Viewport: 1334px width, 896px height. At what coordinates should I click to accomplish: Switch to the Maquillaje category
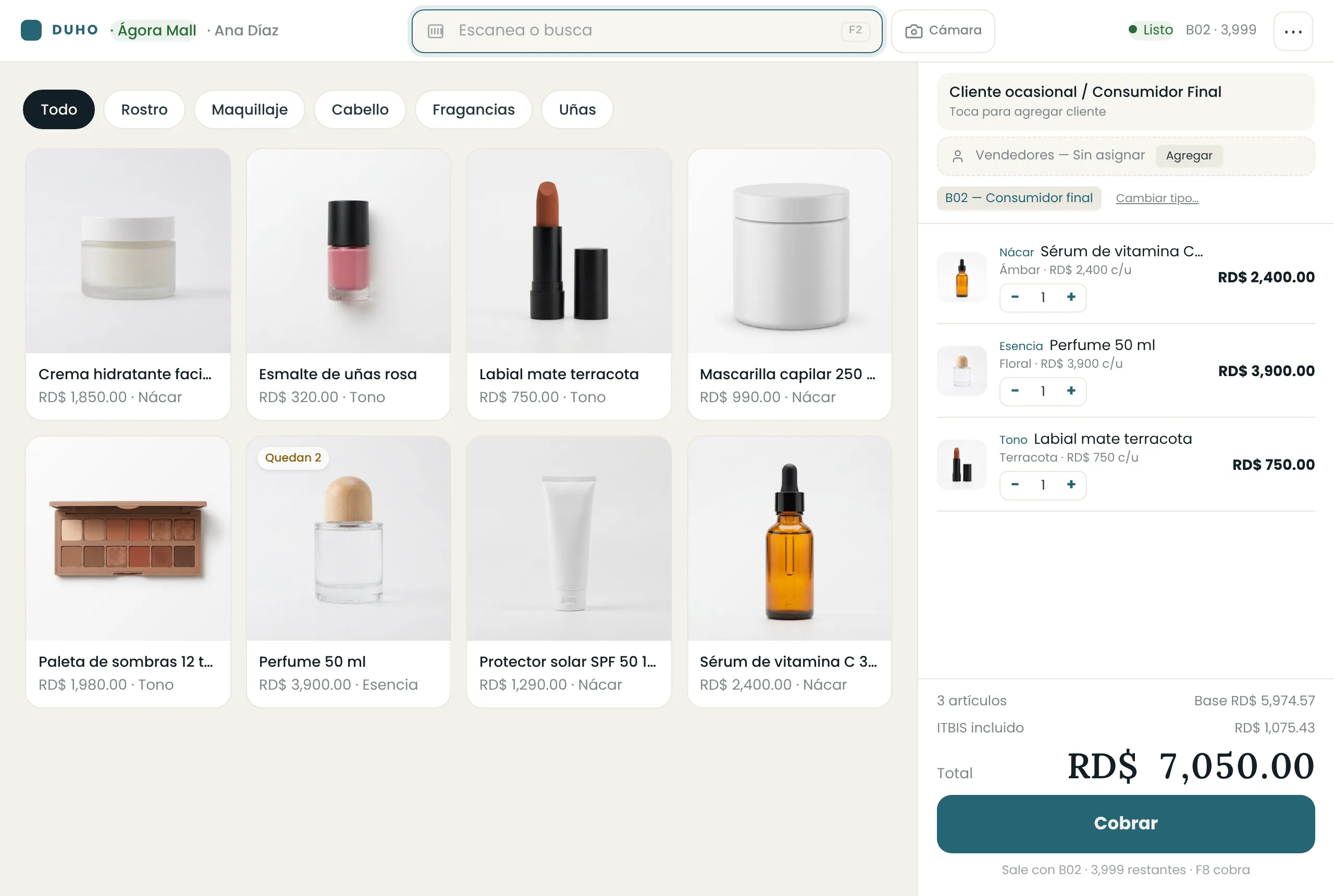[249, 109]
